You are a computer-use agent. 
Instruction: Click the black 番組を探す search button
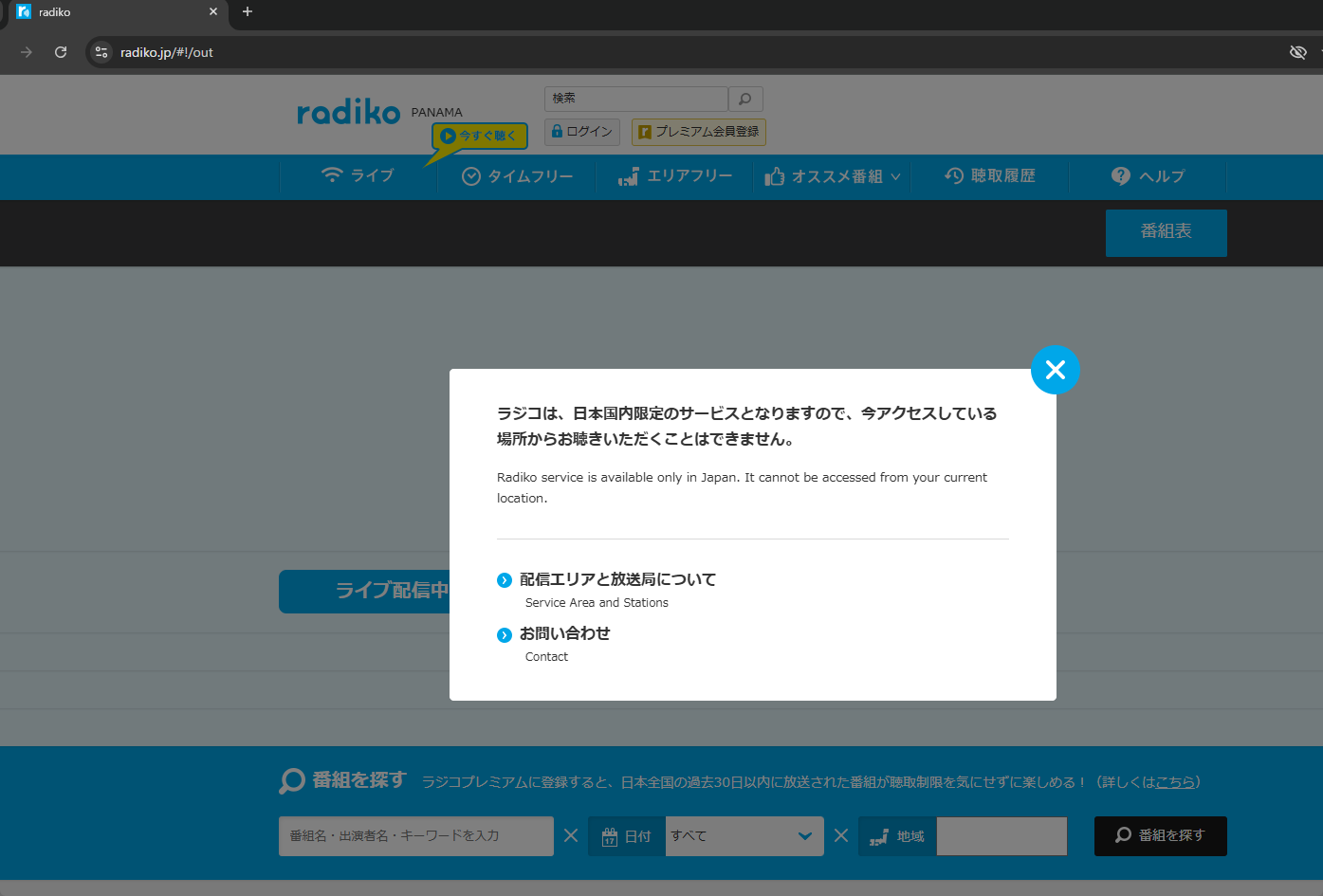(1161, 836)
